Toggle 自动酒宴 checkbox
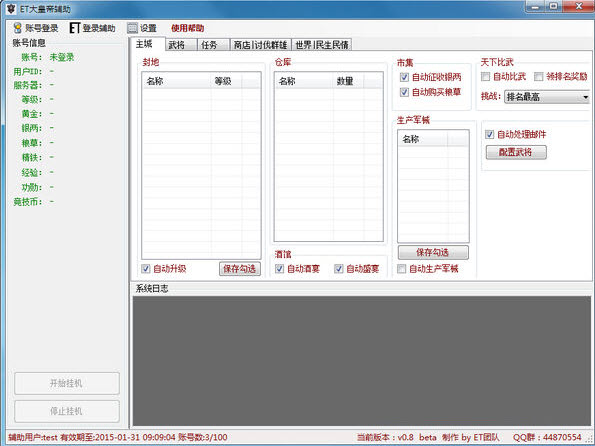Screen dimensions: 595x446 point(279,269)
